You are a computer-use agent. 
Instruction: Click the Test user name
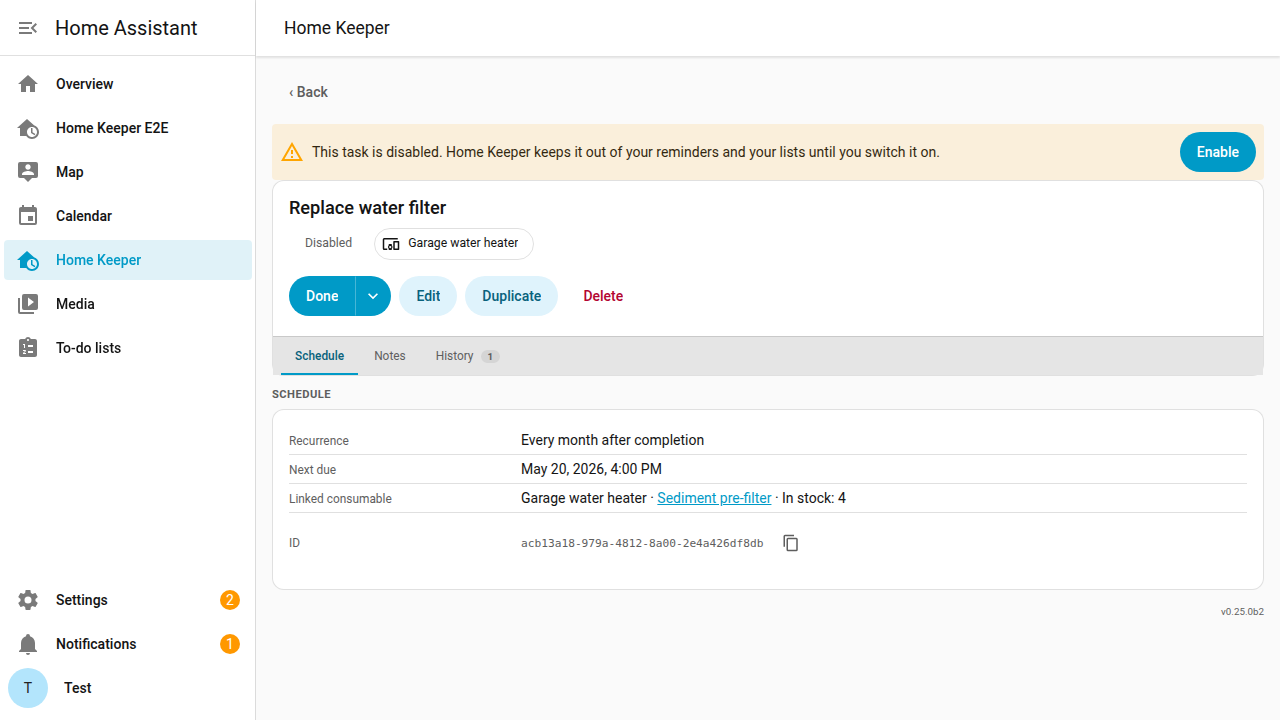[77, 688]
